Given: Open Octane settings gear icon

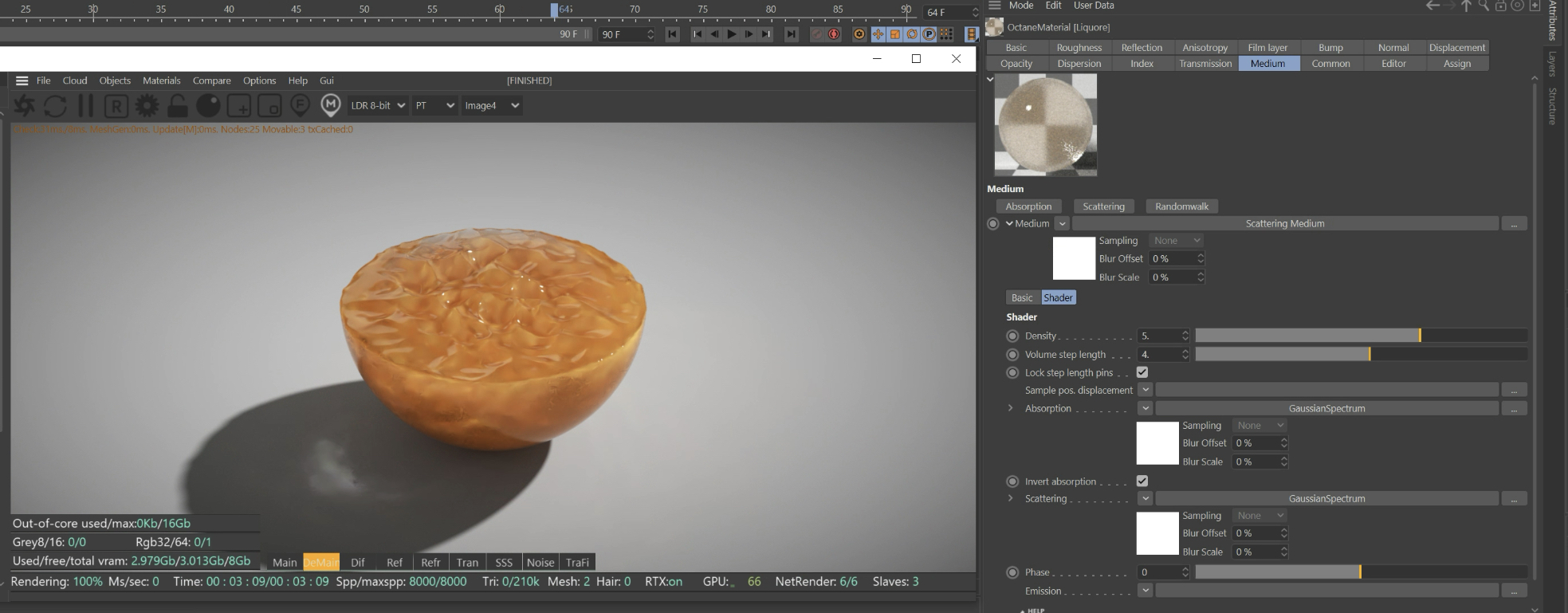Looking at the screenshot, I should point(147,105).
